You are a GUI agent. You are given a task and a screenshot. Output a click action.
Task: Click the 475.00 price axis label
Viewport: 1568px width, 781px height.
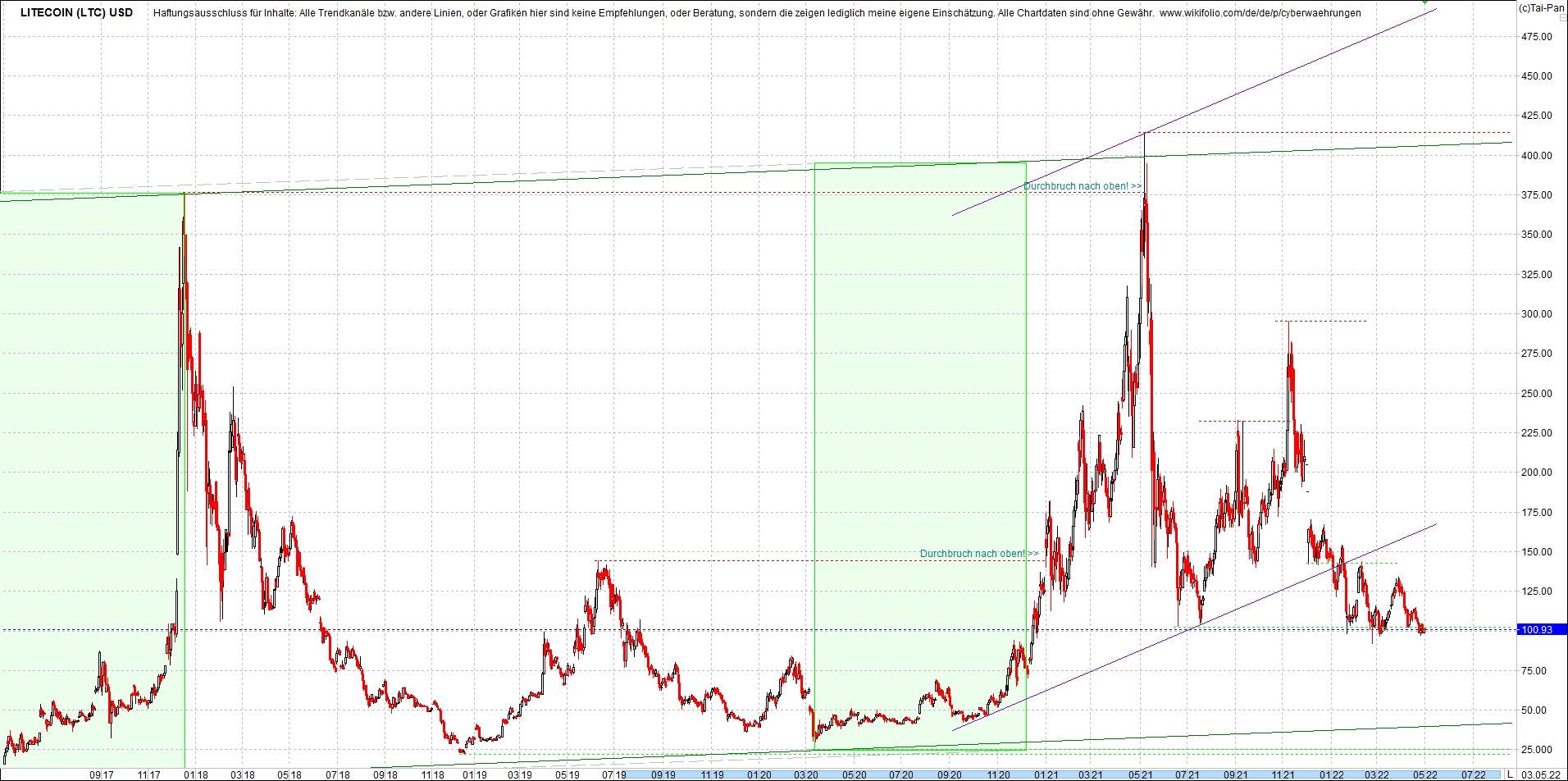1537,37
